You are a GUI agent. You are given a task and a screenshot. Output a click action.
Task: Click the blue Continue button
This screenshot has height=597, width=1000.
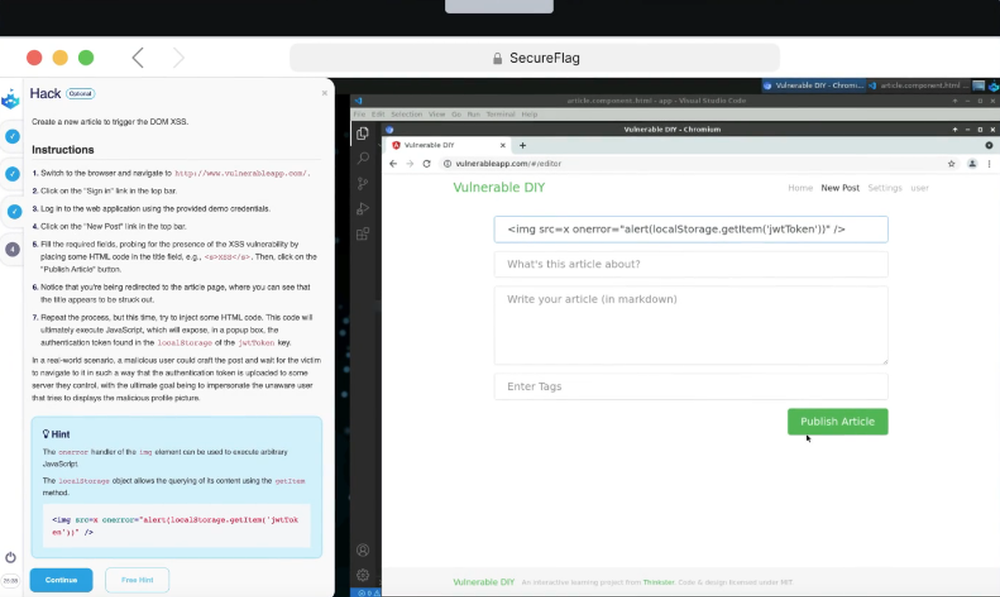pos(61,580)
